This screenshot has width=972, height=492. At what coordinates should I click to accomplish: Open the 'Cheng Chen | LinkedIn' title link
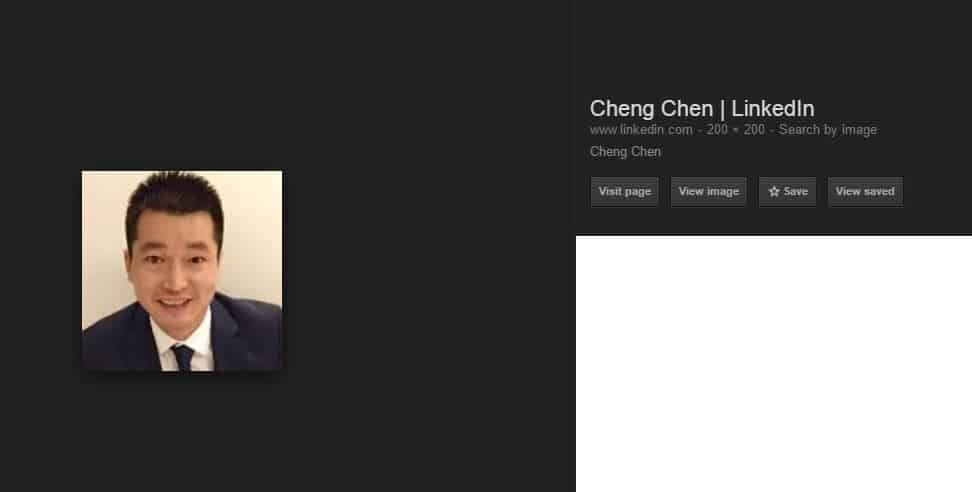(702, 108)
